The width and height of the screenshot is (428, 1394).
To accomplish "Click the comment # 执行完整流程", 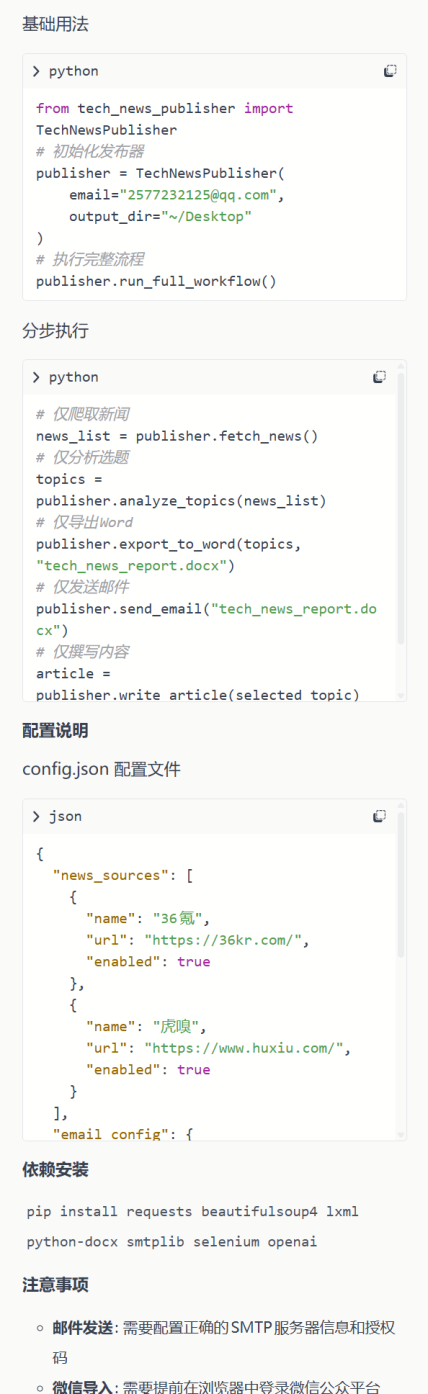I will pyautogui.click(x=90, y=259).
